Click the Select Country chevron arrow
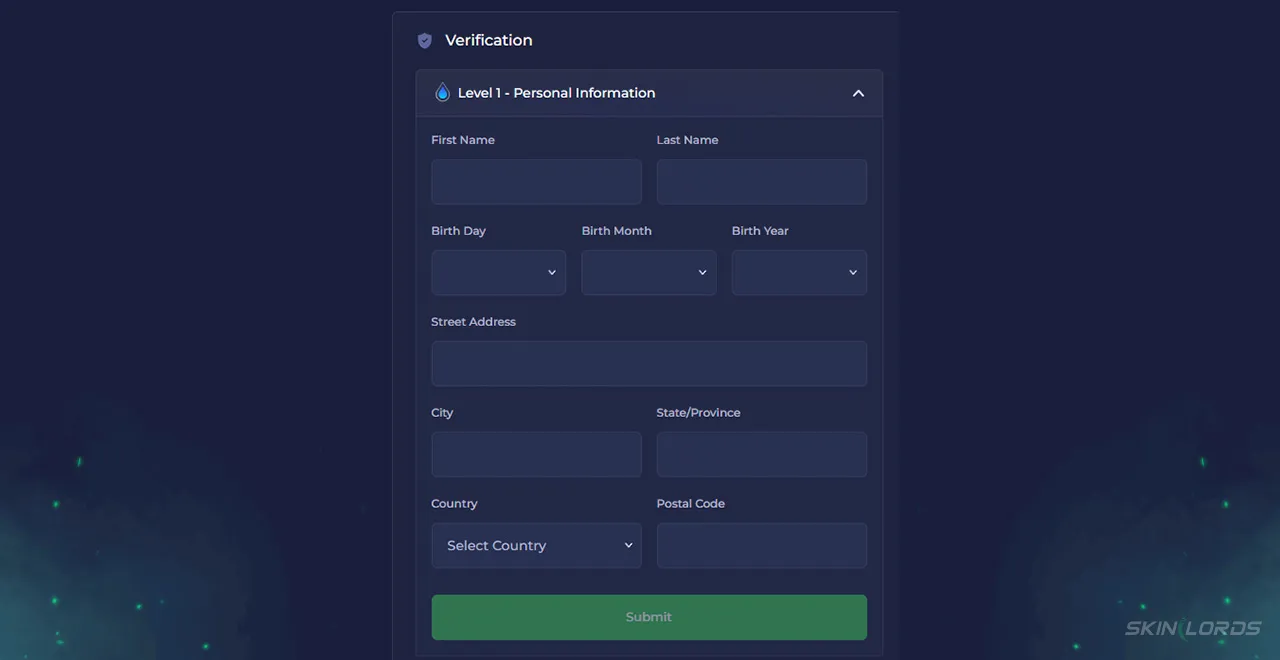Viewport: 1280px width, 660px height. point(628,546)
